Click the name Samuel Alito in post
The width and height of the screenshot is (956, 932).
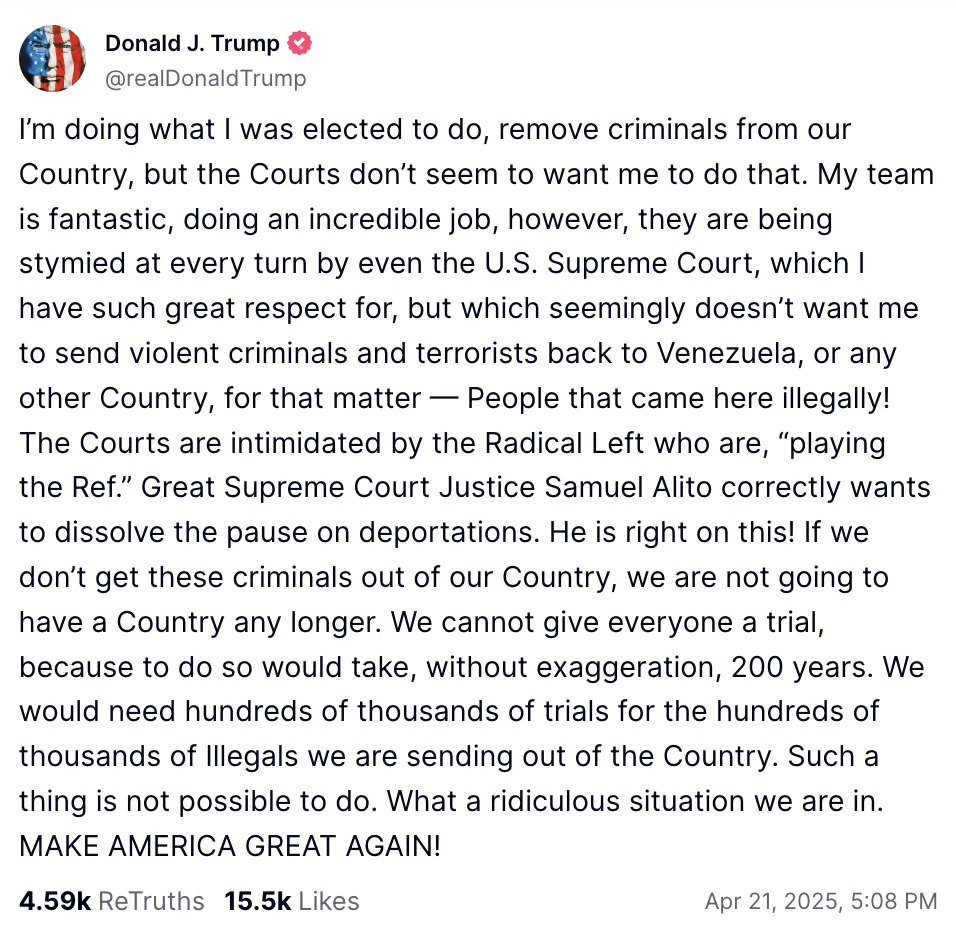coord(628,488)
